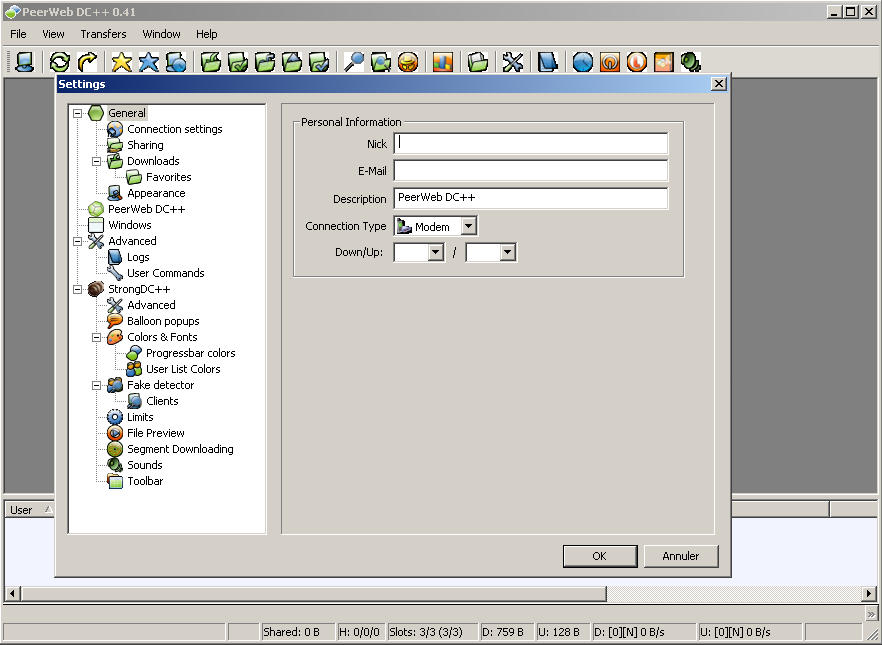Close the Settings dialog

tap(718, 84)
